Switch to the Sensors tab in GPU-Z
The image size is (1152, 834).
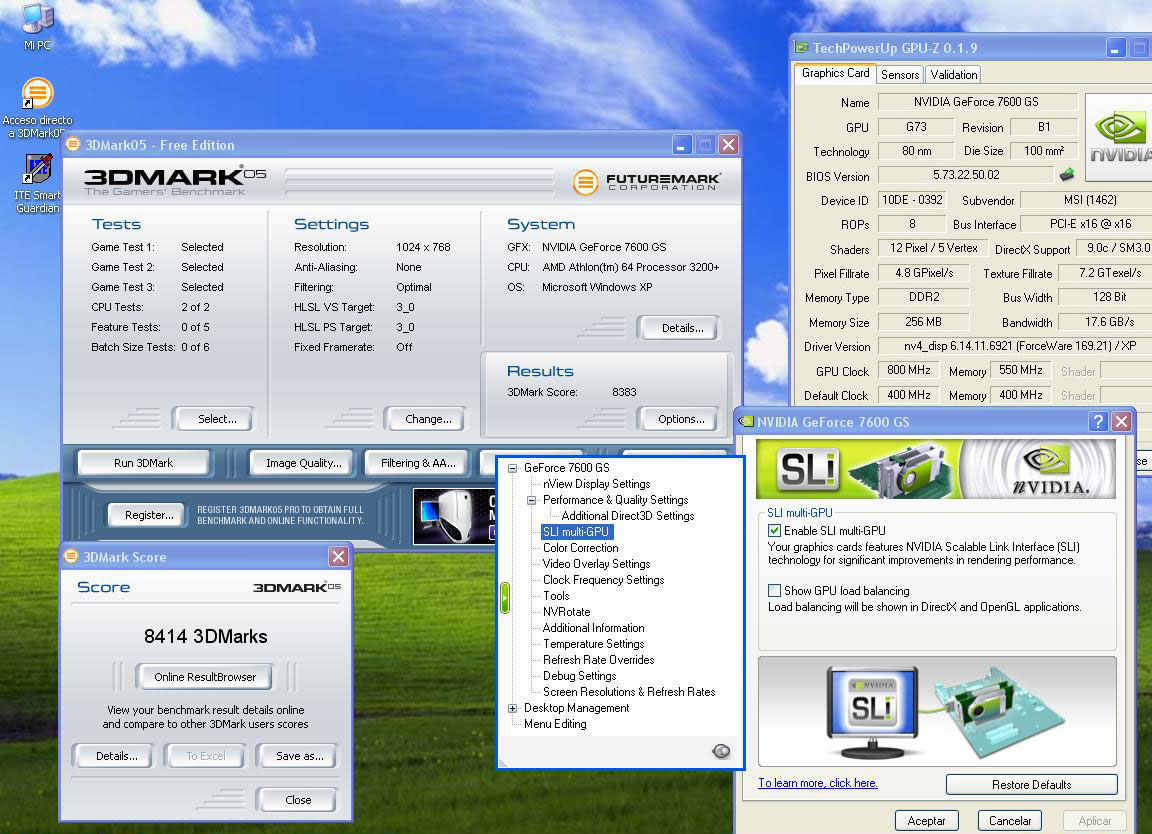coord(900,74)
